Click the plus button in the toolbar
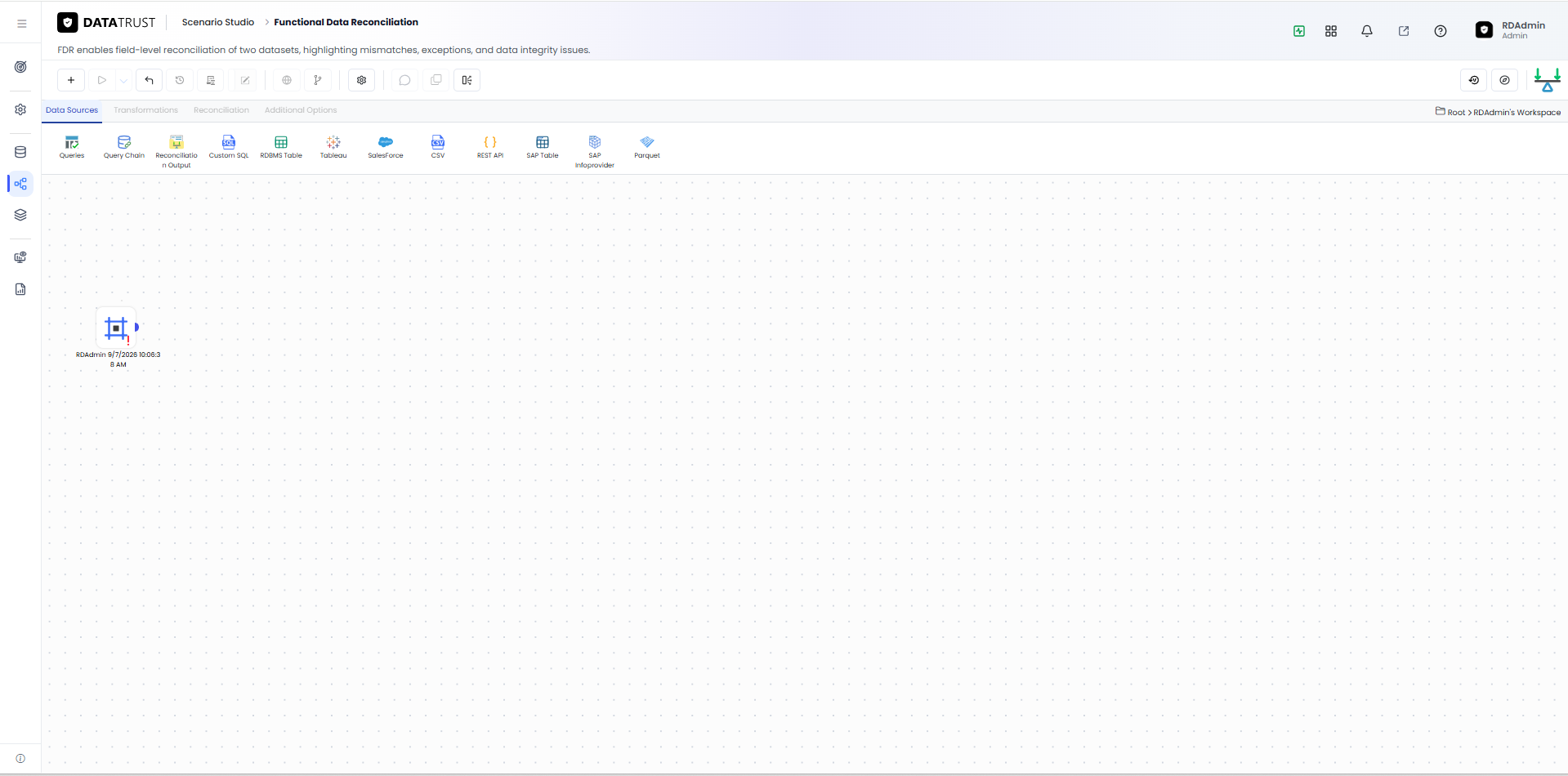Image resolution: width=1568 pixels, height=776 pixels. 71,80
